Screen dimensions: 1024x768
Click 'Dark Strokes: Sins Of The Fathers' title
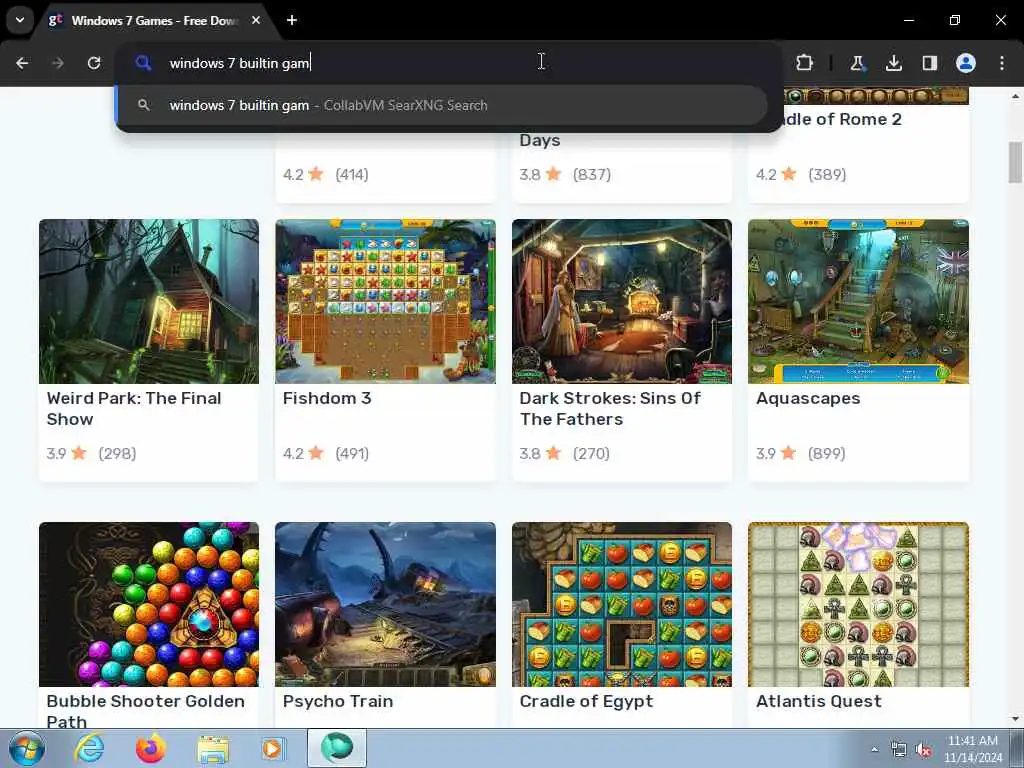point(610,408)
